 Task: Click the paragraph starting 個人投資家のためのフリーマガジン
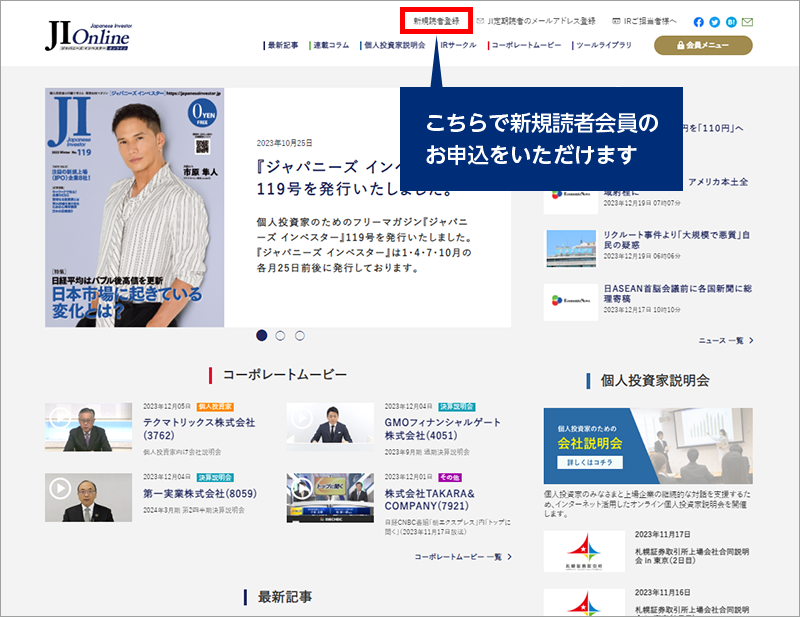(364, 245)
